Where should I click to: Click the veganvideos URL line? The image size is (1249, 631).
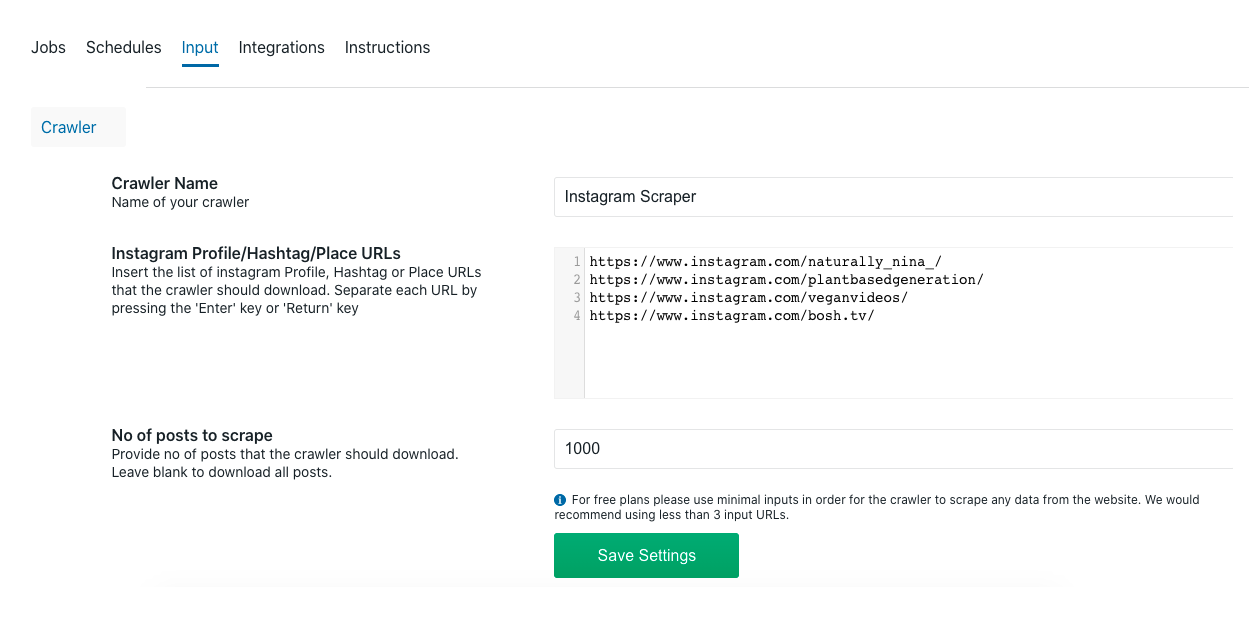click(748, 298)
